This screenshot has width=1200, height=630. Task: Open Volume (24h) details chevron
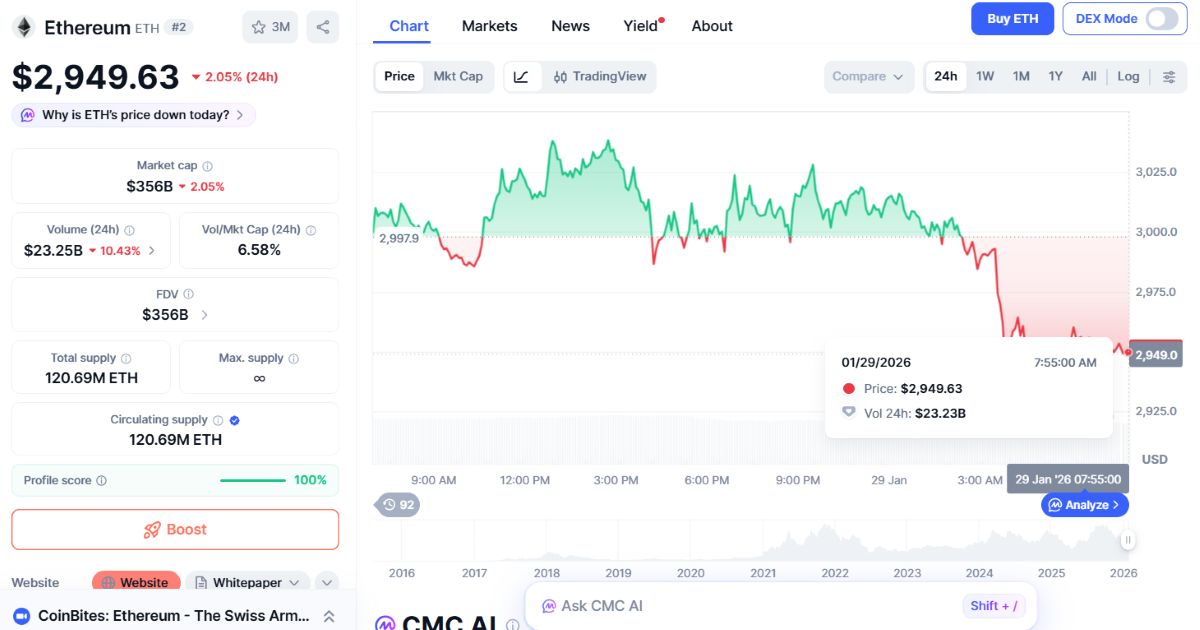(152, 251)
